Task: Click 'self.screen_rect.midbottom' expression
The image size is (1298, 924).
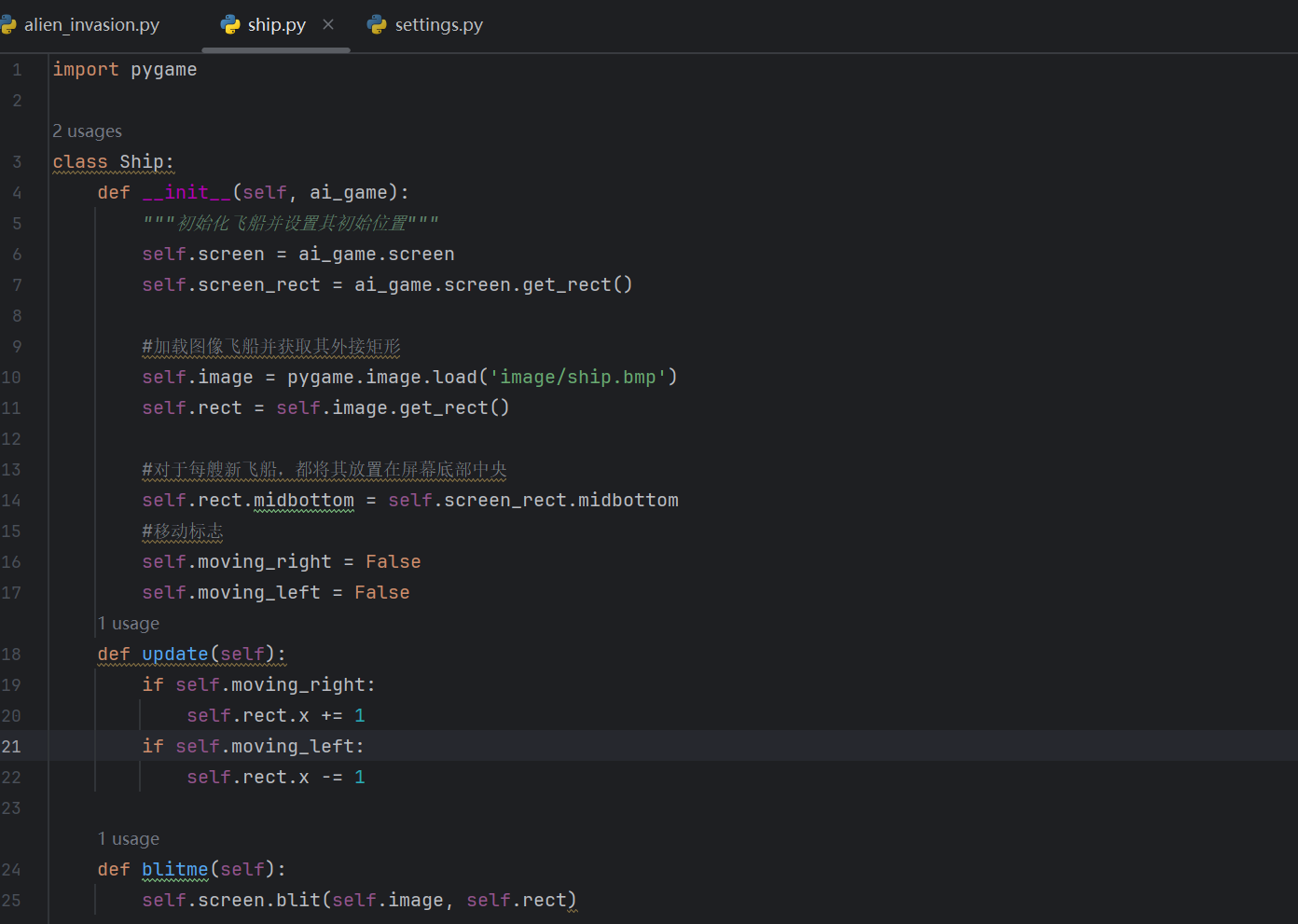Action: coord(533,501)
